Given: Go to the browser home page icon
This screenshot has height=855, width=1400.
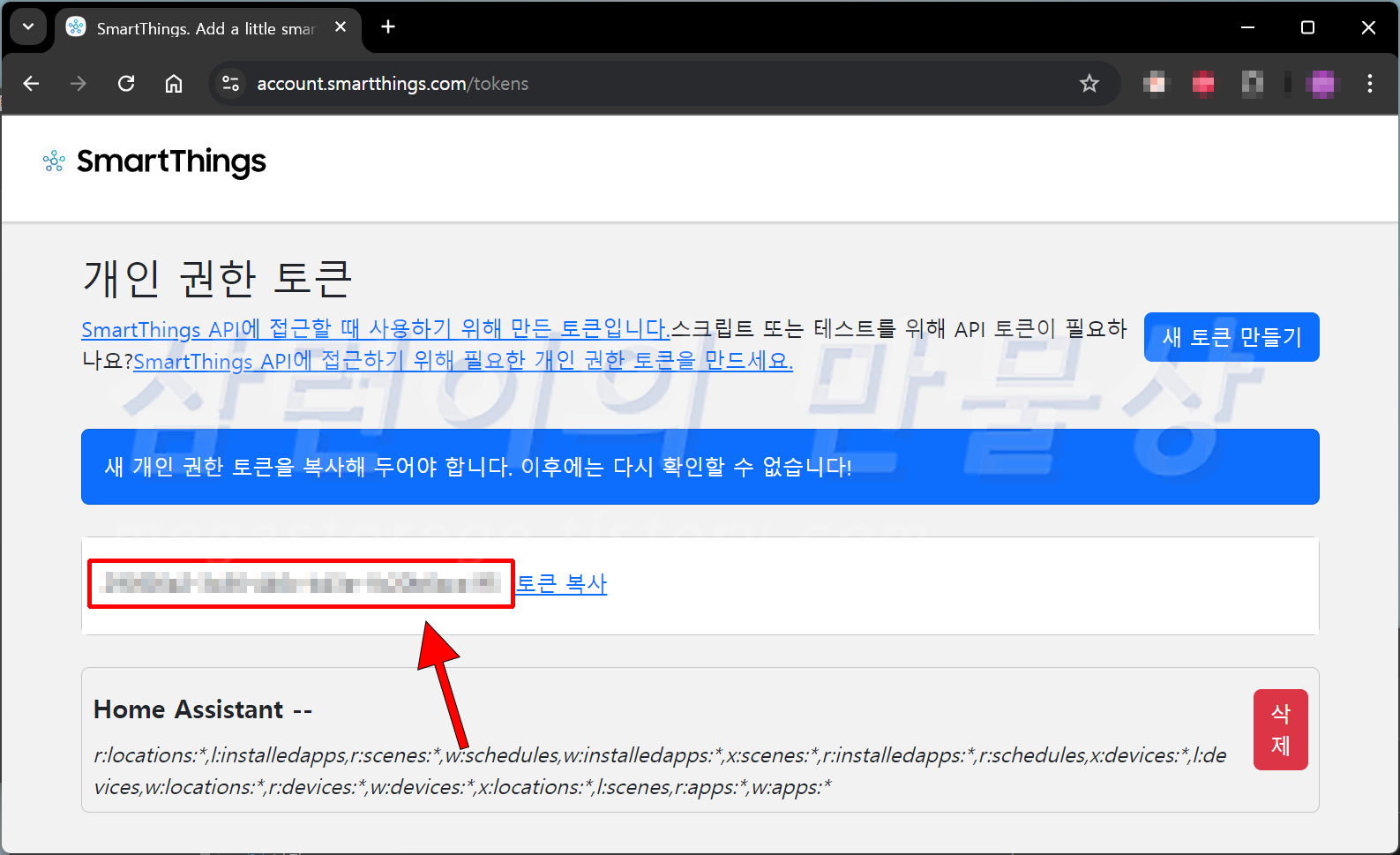Looking at the screenshot, I should [x=174, y=84].
